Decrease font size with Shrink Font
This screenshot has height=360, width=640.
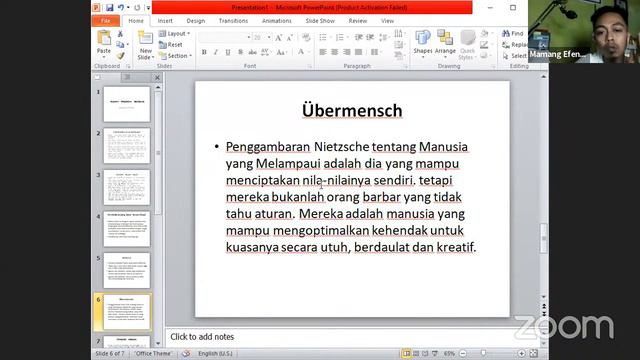[x=290, y=38]
